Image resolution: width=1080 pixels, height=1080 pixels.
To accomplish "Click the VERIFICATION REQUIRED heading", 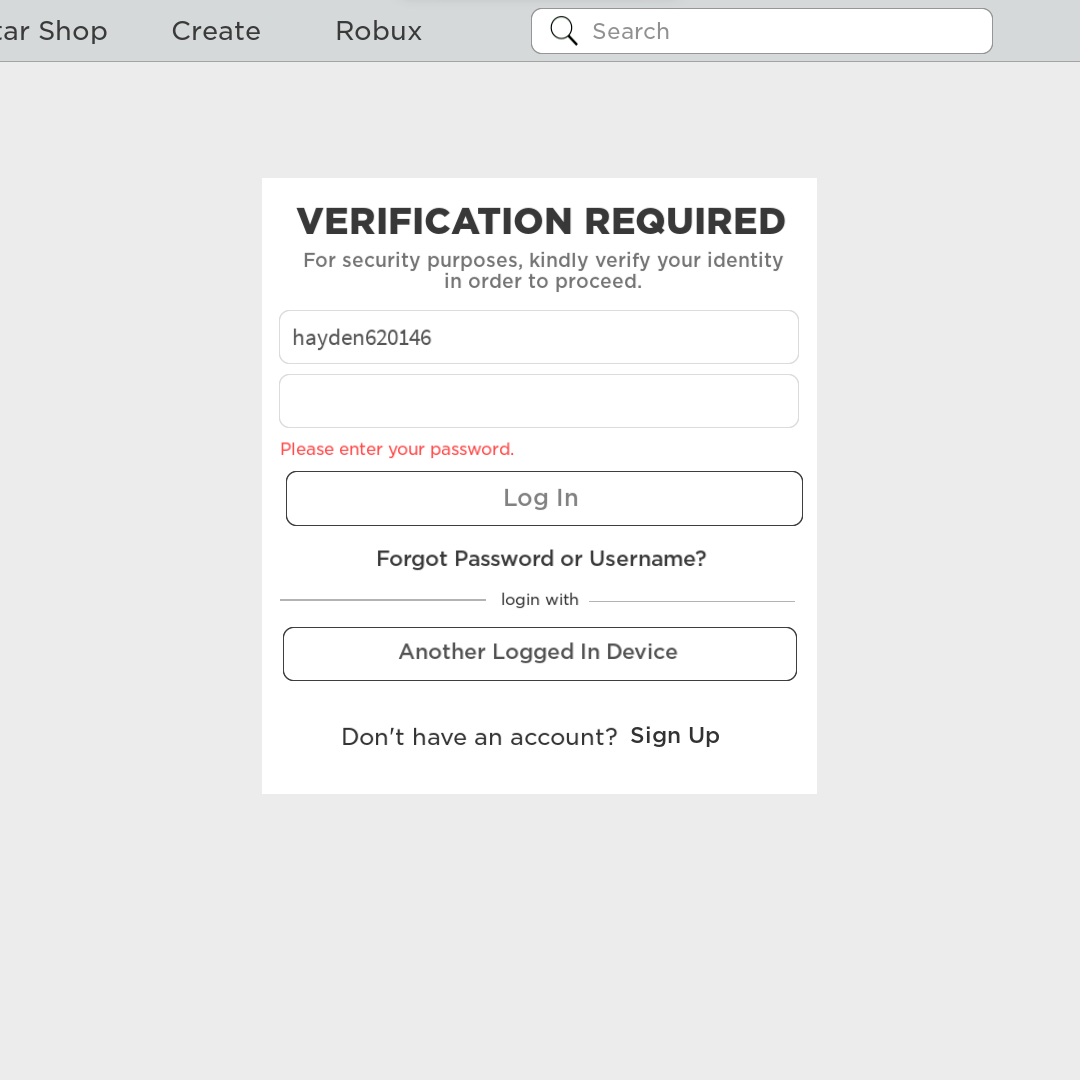I will tap(541, 221).
